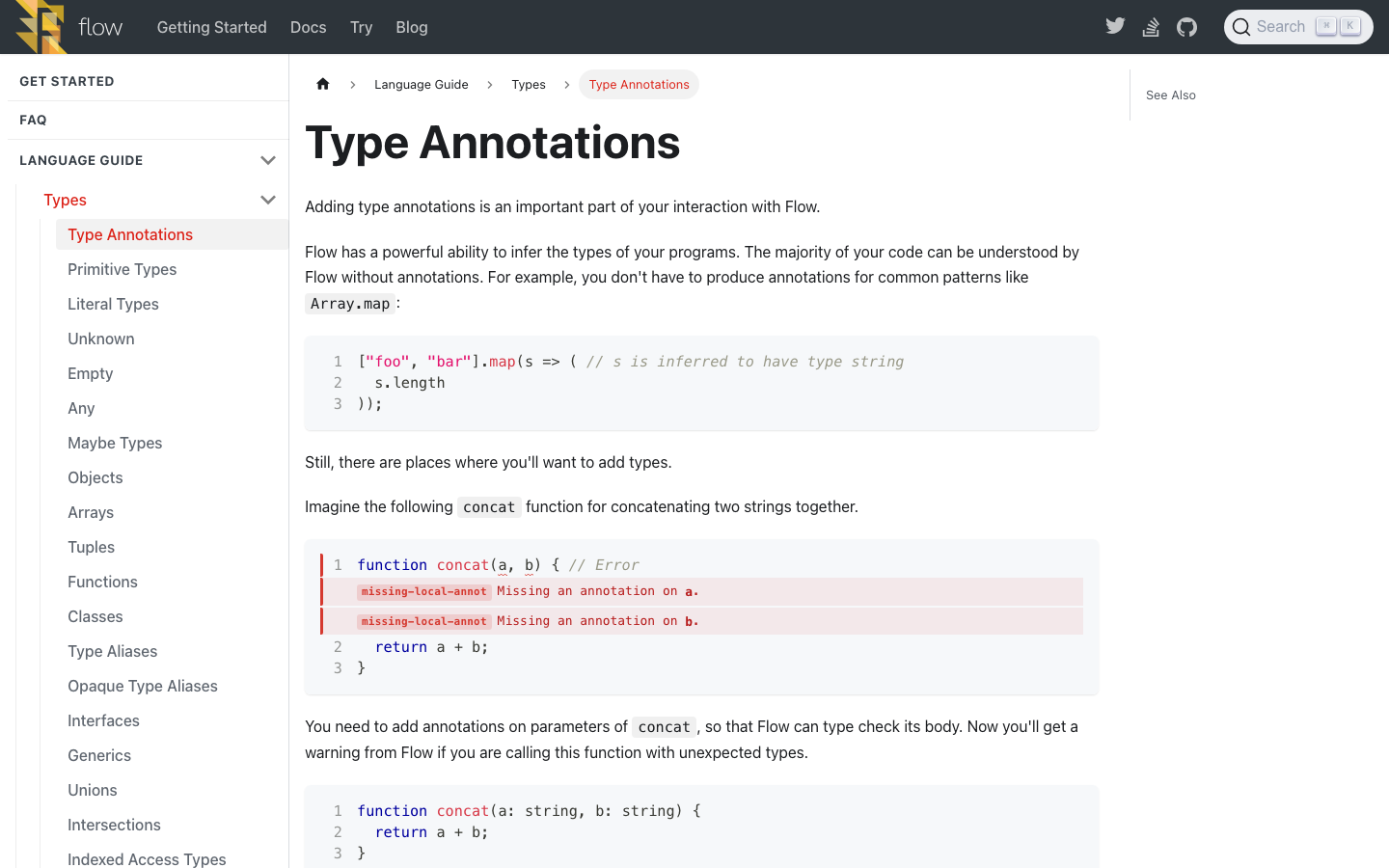This screenshot has width=1389, height=868.
Task: Select the Types sidebar category
Action: click(x=66, y=200)
